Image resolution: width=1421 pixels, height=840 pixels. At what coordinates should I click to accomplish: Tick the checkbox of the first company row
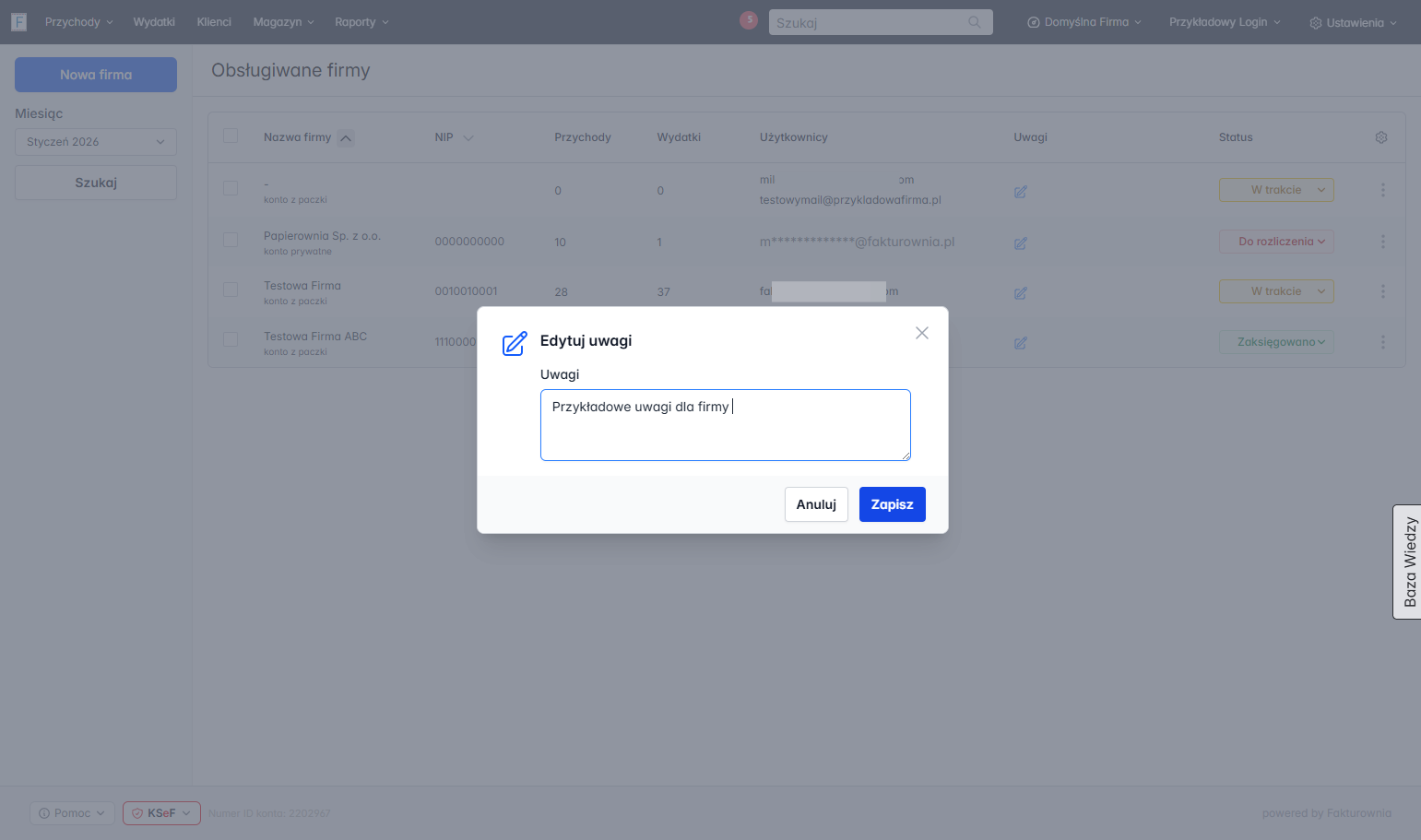pos(231,188)
